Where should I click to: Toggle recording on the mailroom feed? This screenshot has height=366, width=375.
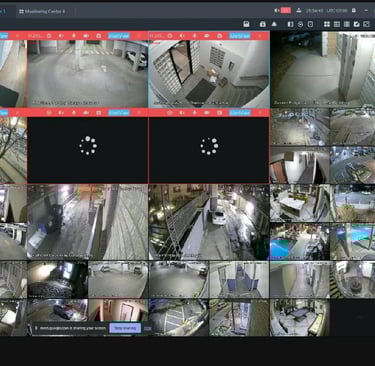tap(207, 36)
